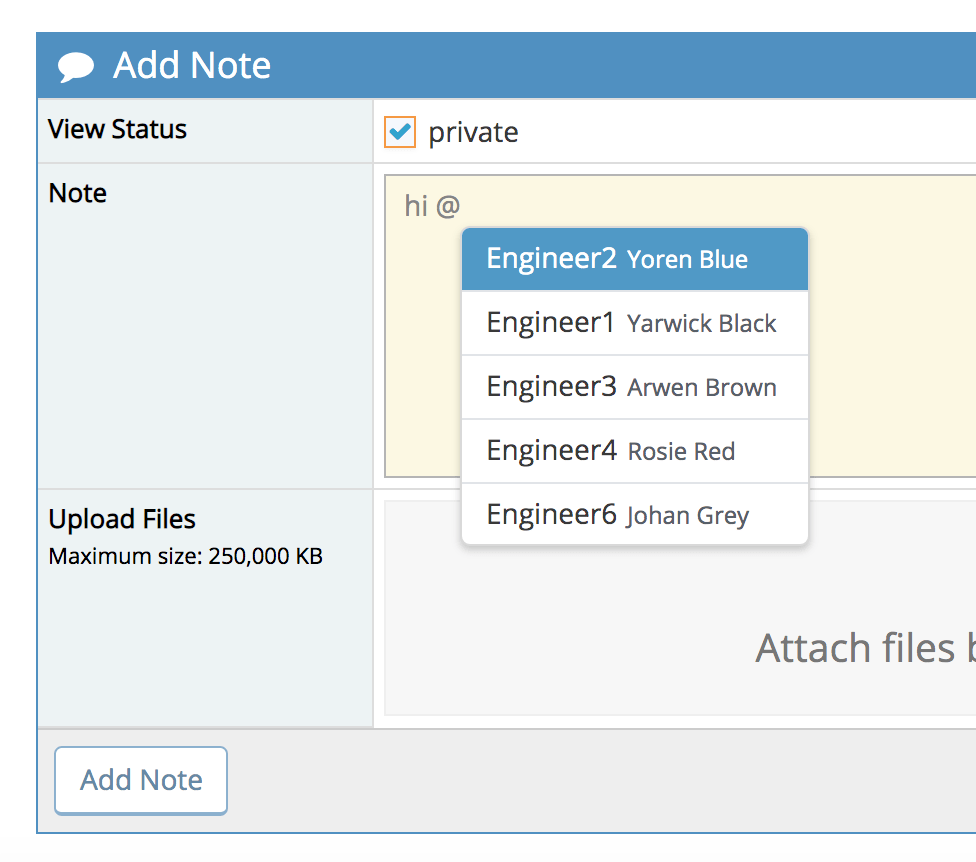Click the "Johan Grey" full name

pos(687,516)
